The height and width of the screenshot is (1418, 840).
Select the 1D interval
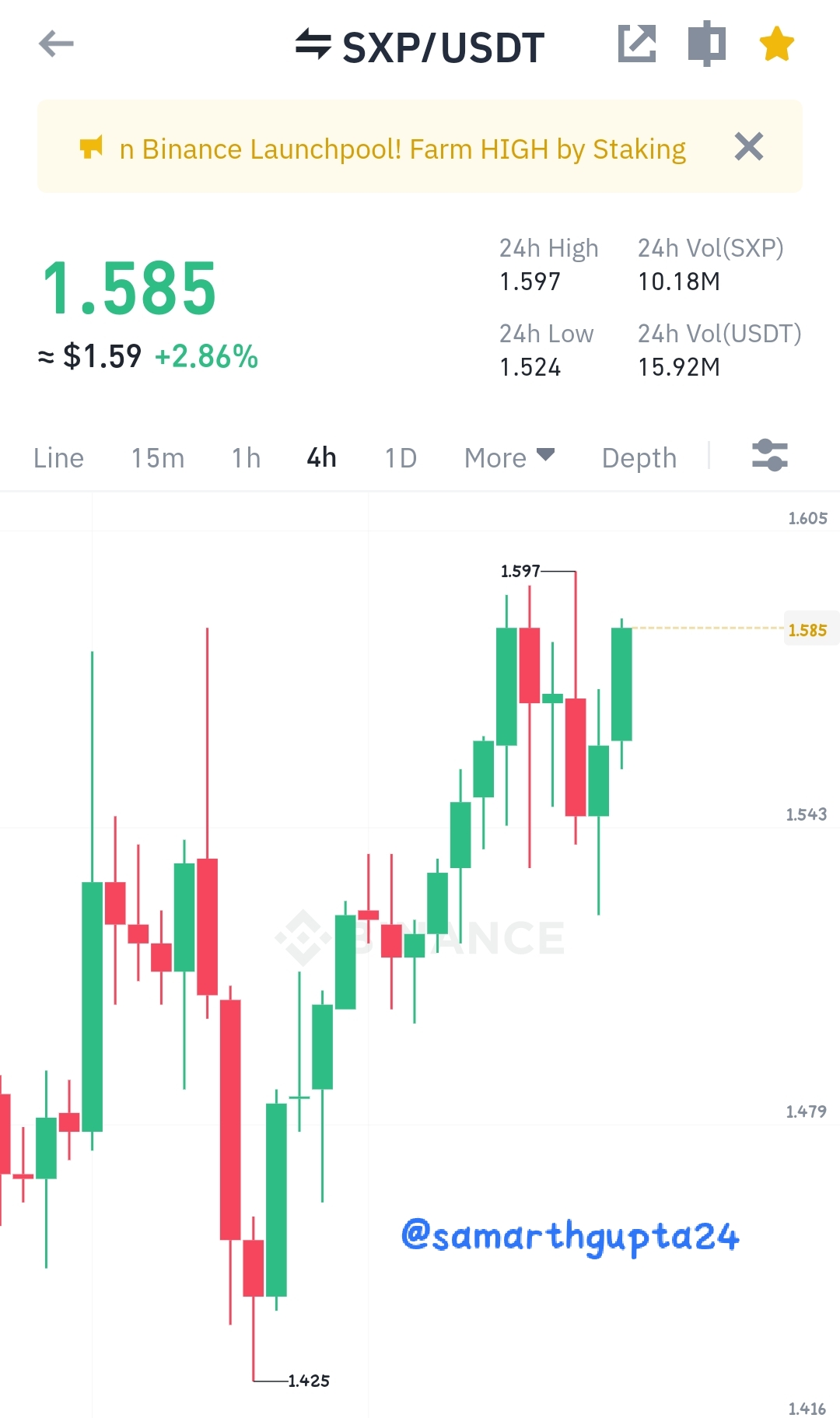pos(401,457)
